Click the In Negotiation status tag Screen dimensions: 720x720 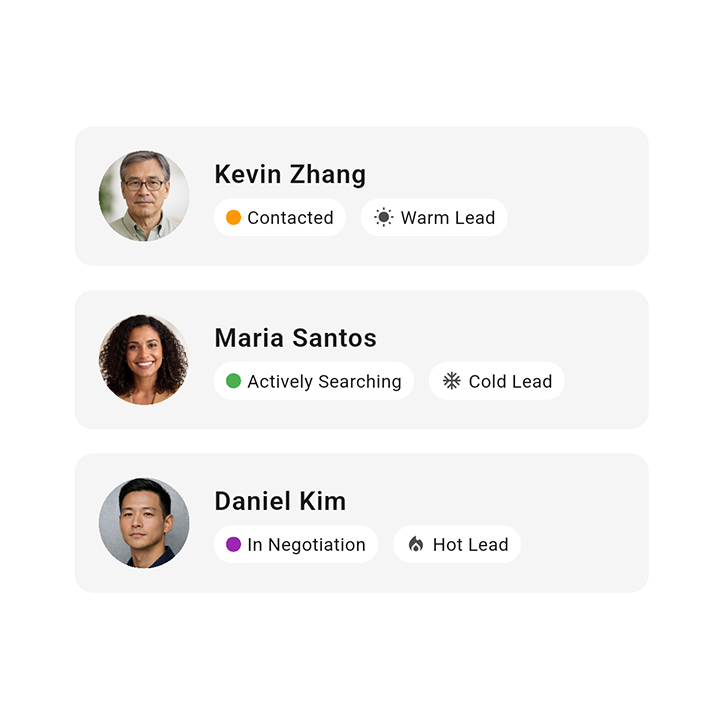[296, 545]
